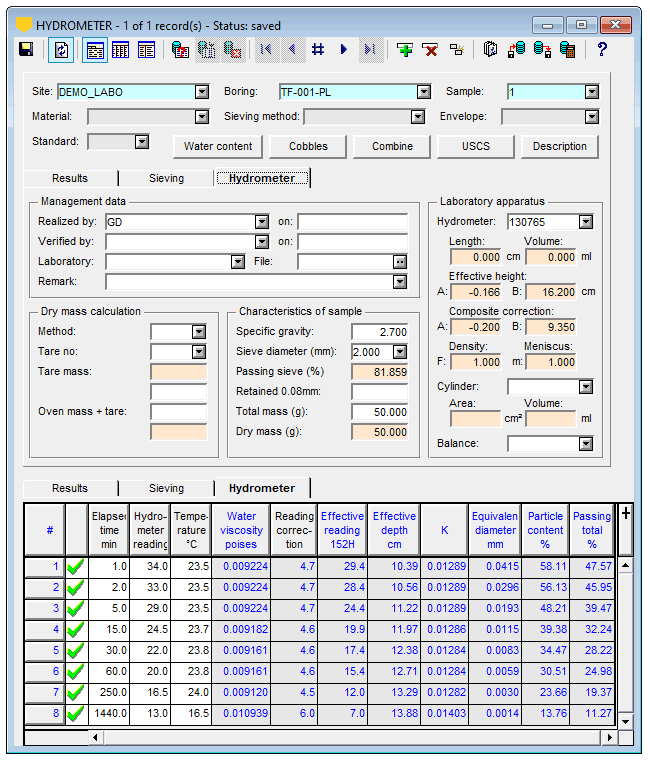Click the Combine button
Screen dimensions: 650x762
point(392,146)
